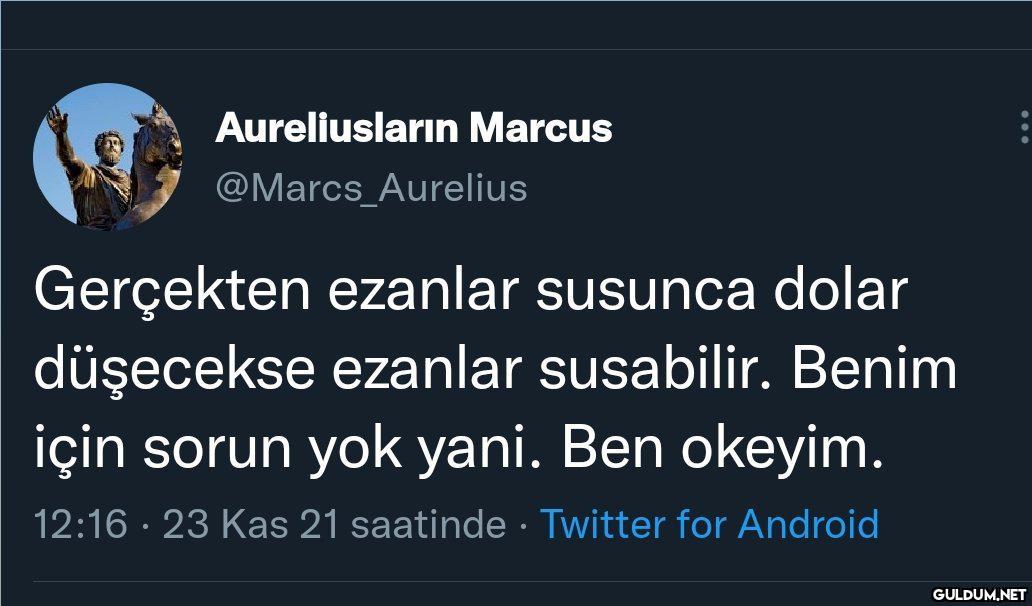Viewport: 1032px width, 606px height.
Task: Open the @Marcs_Aurelius handle link
Action: (371, 187)
